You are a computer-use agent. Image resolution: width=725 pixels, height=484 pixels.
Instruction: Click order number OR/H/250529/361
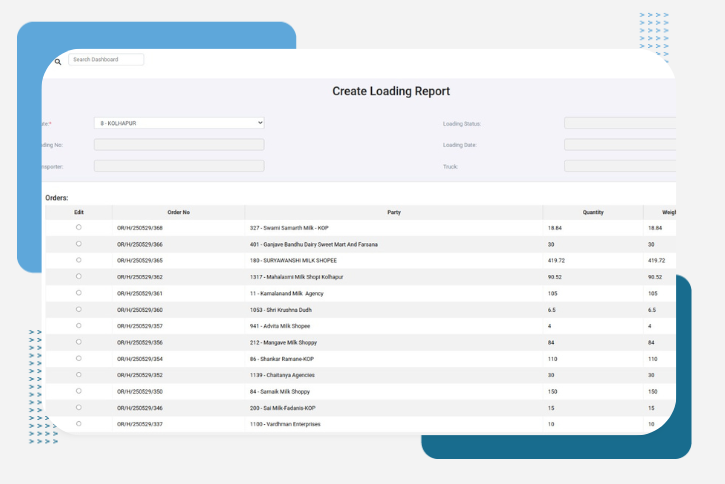pos(140,294)
